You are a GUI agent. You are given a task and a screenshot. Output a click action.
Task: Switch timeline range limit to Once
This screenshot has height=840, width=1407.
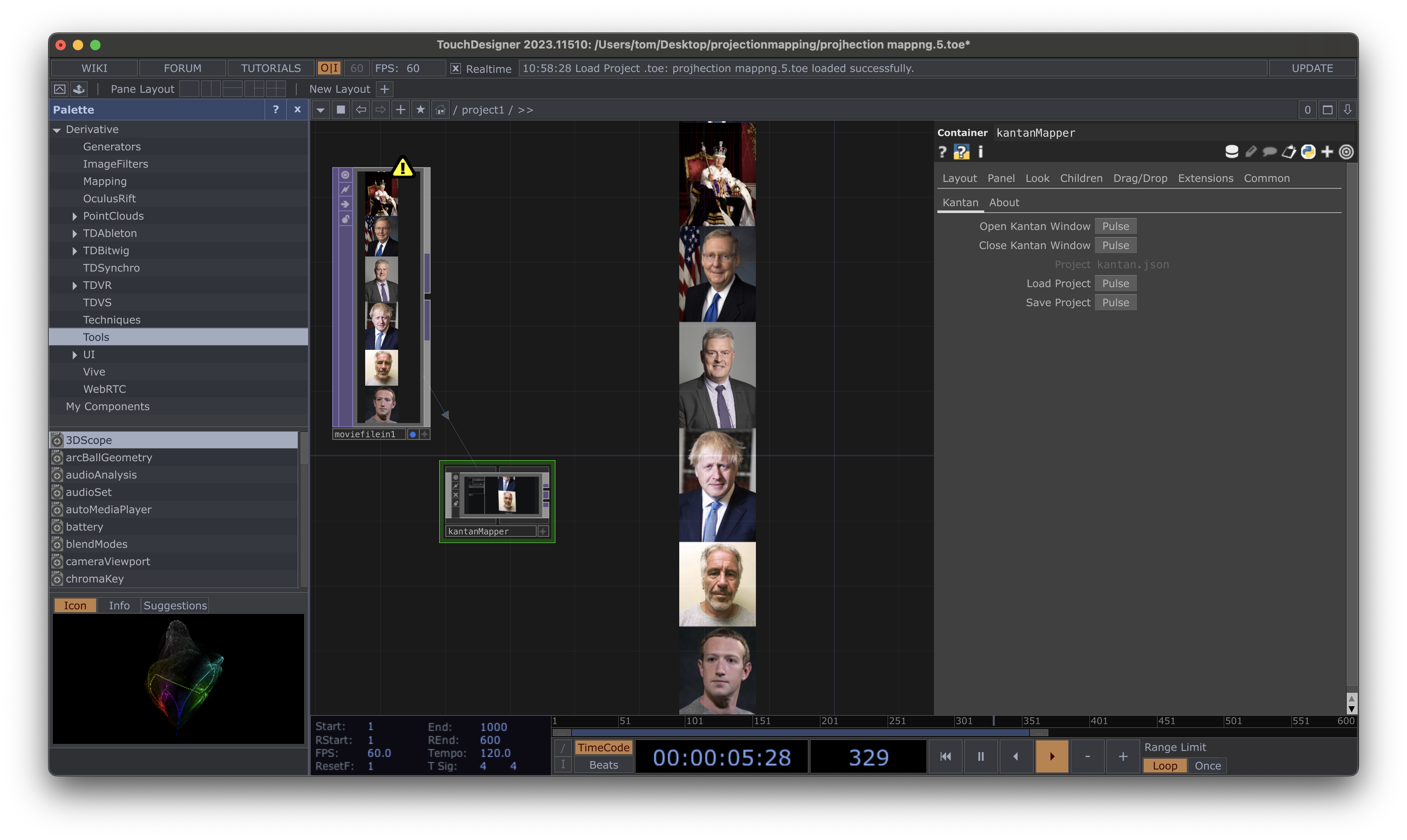[x=1207, y=765]
